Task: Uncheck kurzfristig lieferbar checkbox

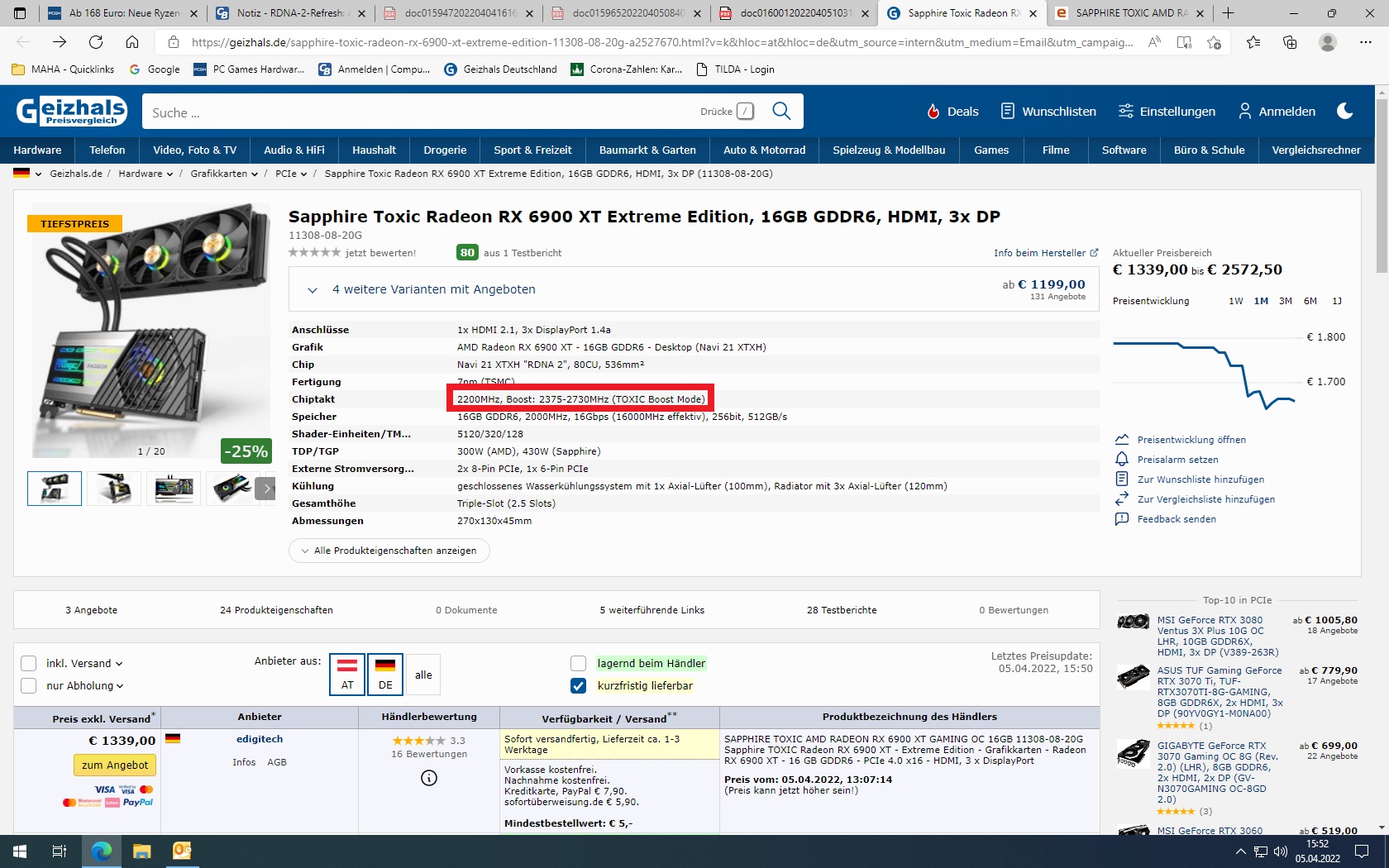Action: (579, 685)
